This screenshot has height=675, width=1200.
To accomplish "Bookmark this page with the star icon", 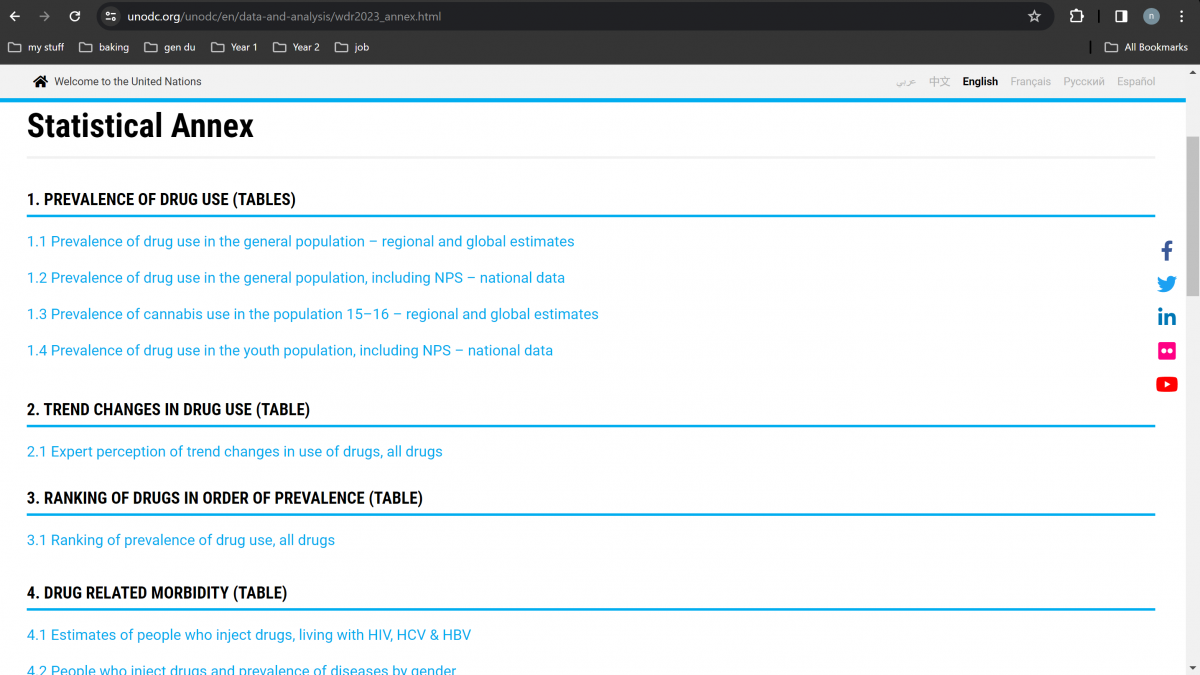I will pos(1034,16).
